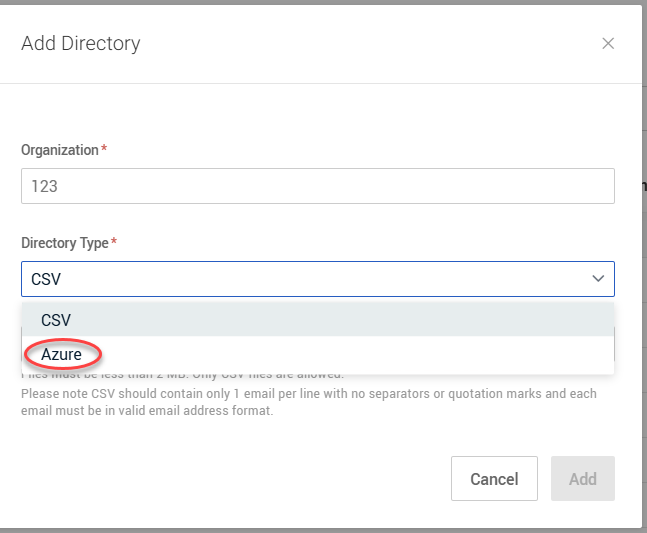Click empty space left of Cancel button
647x533 pixels.
click(x=230, y=479)
